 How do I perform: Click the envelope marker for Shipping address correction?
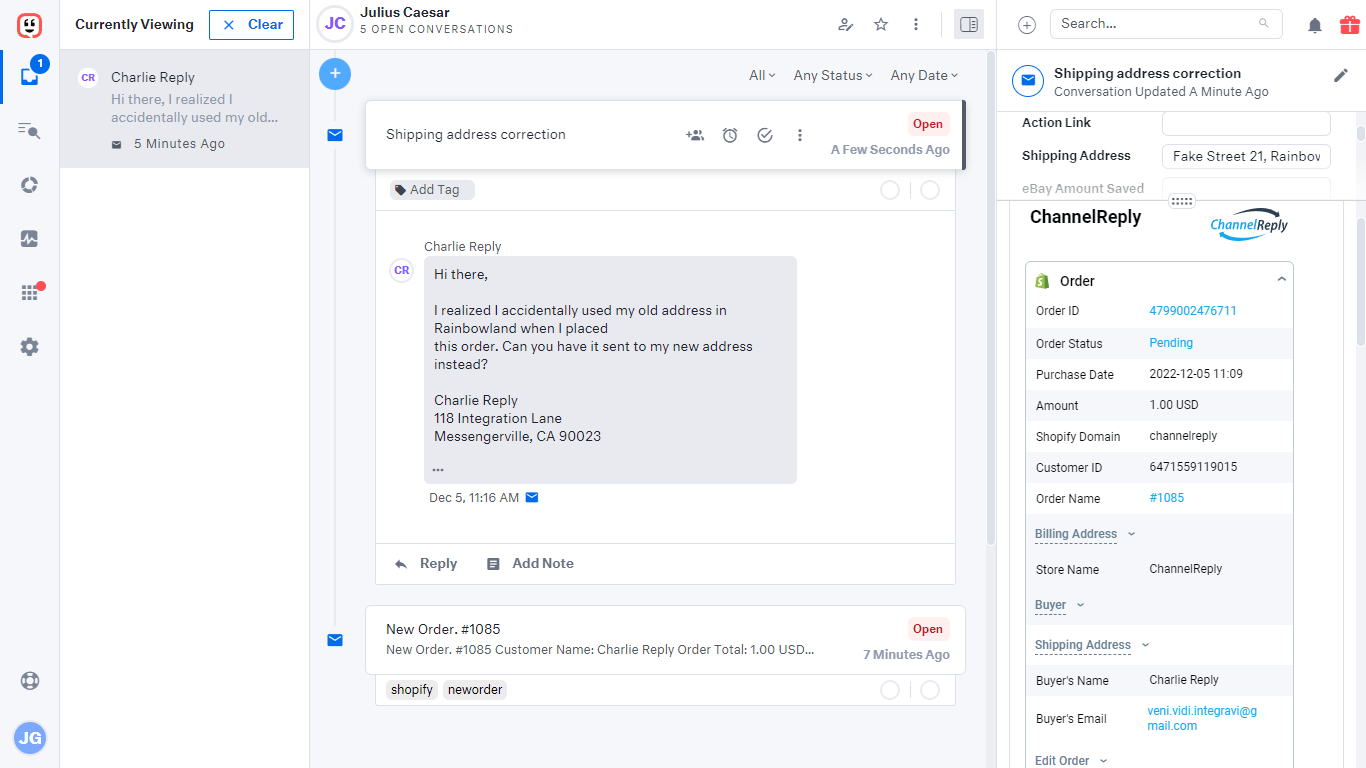(335, 135)
